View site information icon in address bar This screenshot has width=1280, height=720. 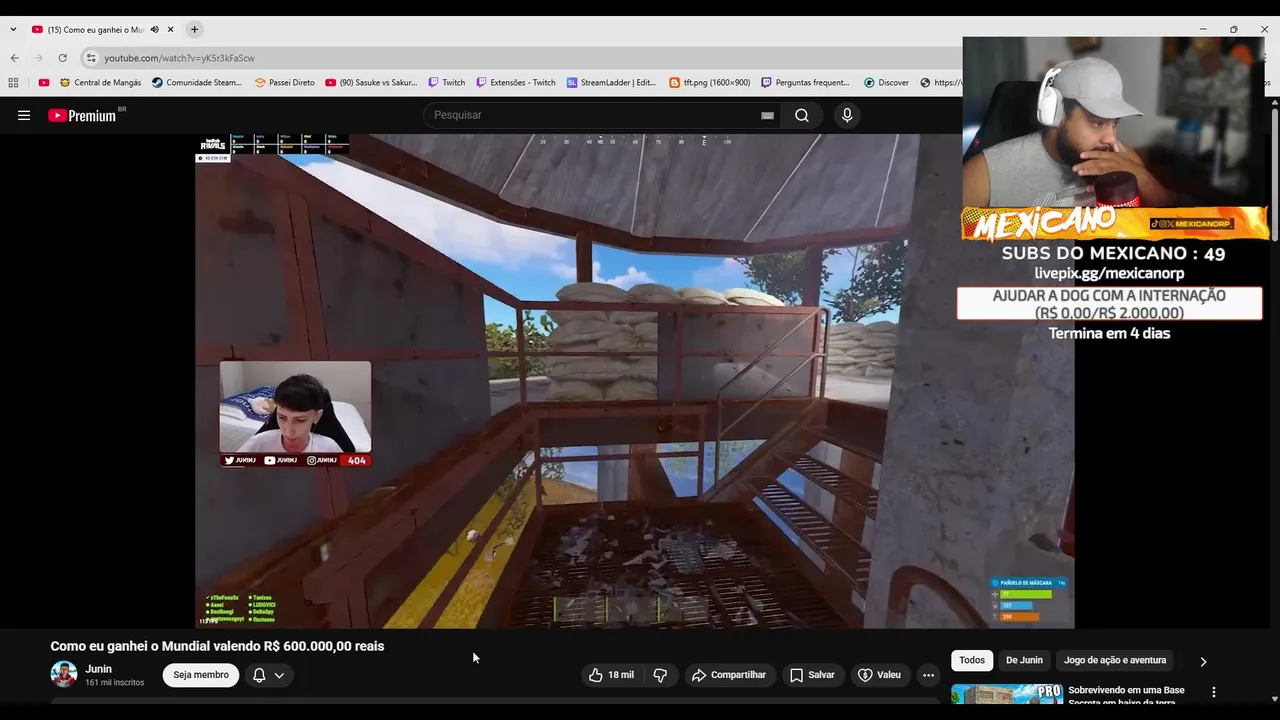point(91,58)
